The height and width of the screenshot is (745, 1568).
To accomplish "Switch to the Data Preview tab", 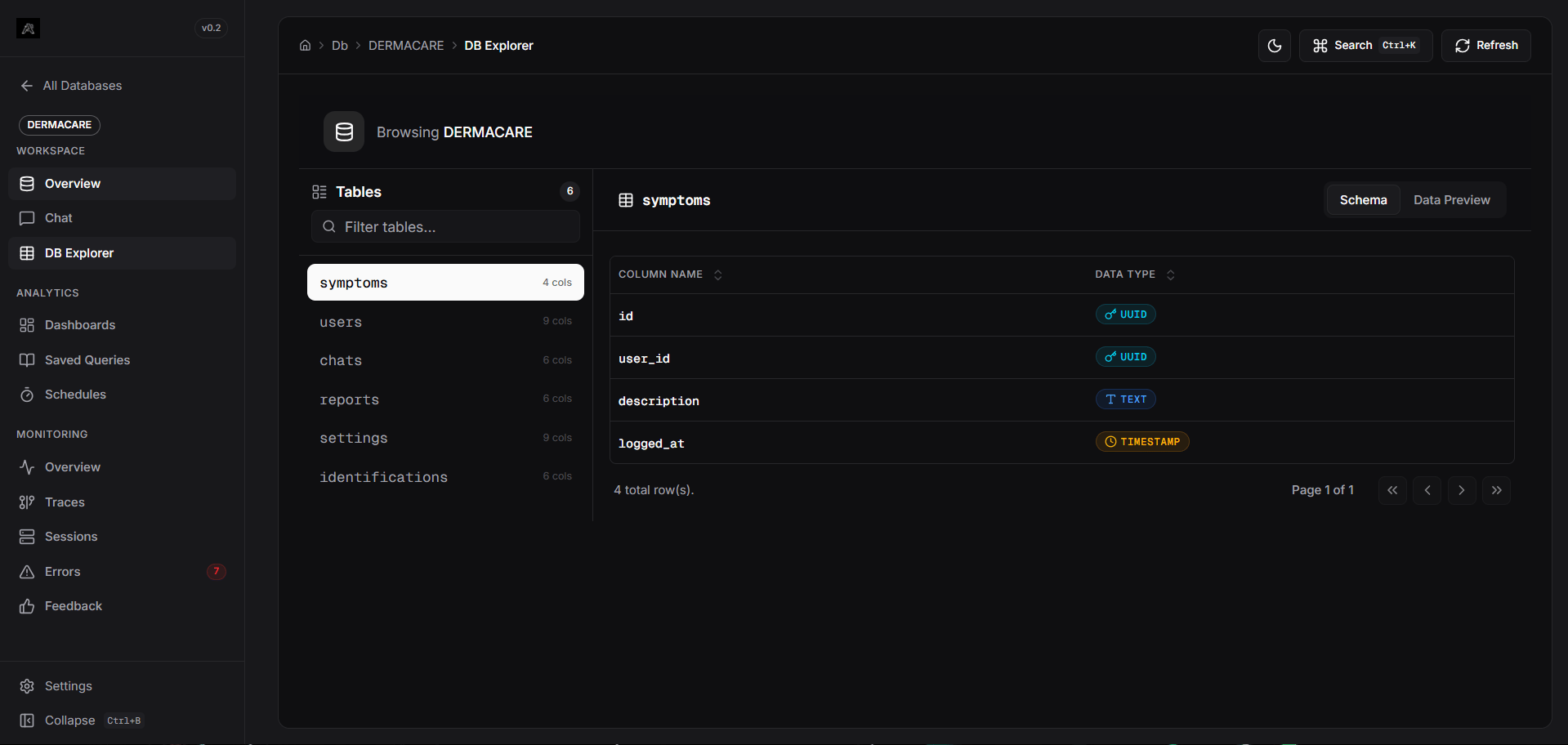I will [1452, 200].
